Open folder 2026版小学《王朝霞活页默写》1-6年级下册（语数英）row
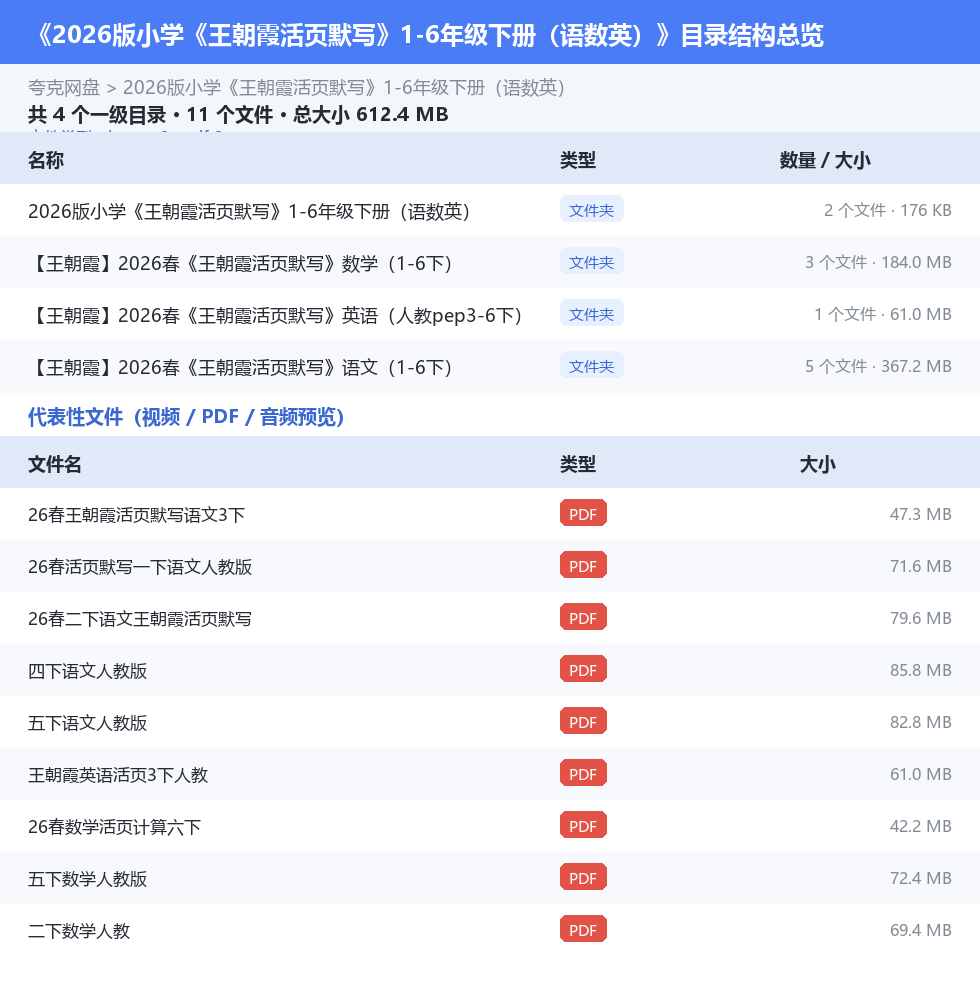The width and height of the screenshot is (980, 988). [490, 210]
